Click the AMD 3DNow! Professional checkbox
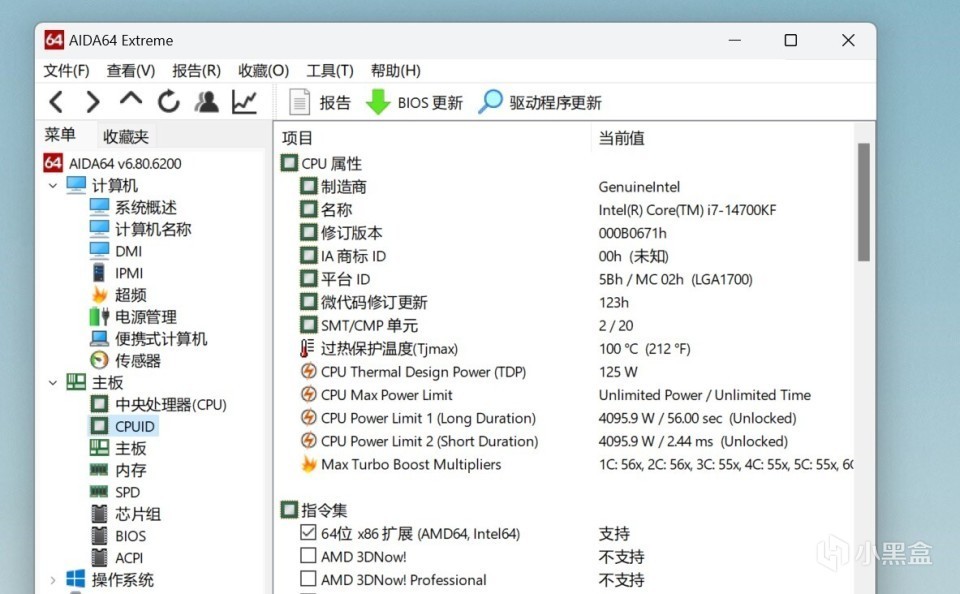The image size is (960, 594). [309, 579]
